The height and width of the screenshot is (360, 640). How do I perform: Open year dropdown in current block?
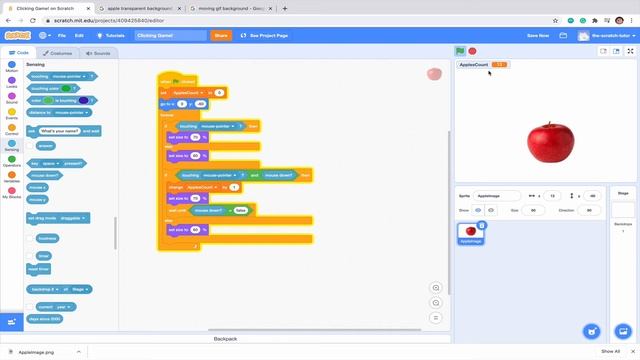[x=63, y=307]
